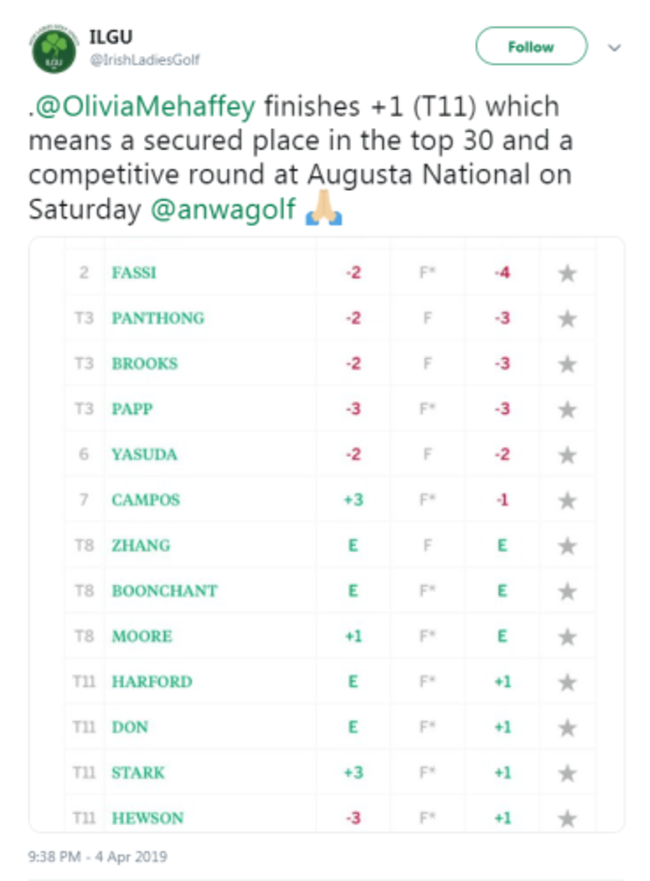Star the BOONCHANT leaderboard row
This screenshot has width=650, height=881.
coord(567,591)
